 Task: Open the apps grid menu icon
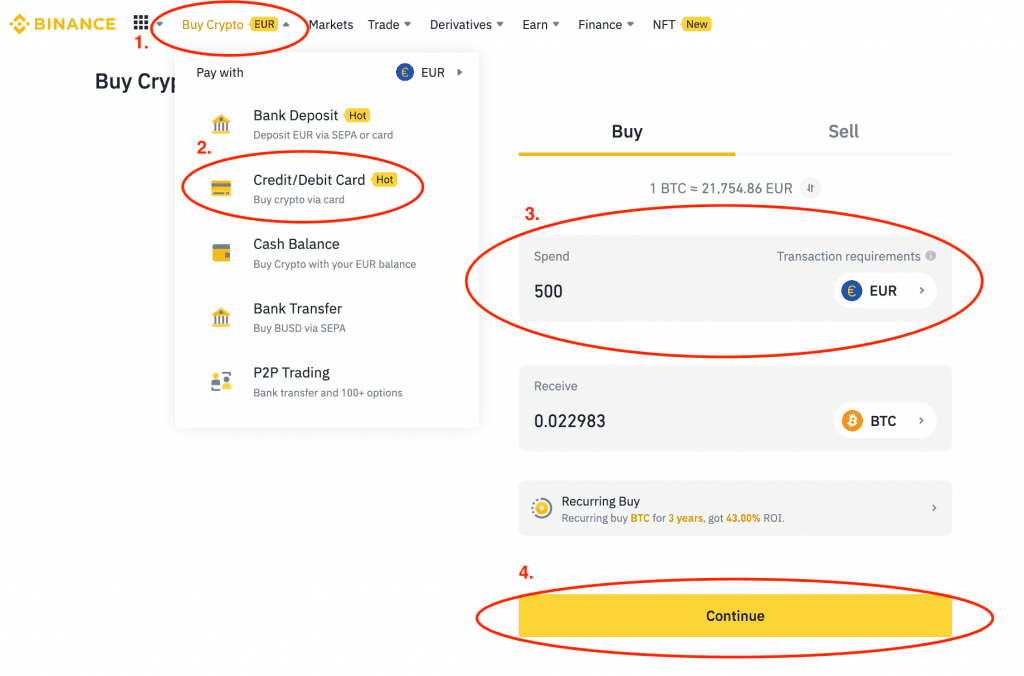tap(141, 23)
